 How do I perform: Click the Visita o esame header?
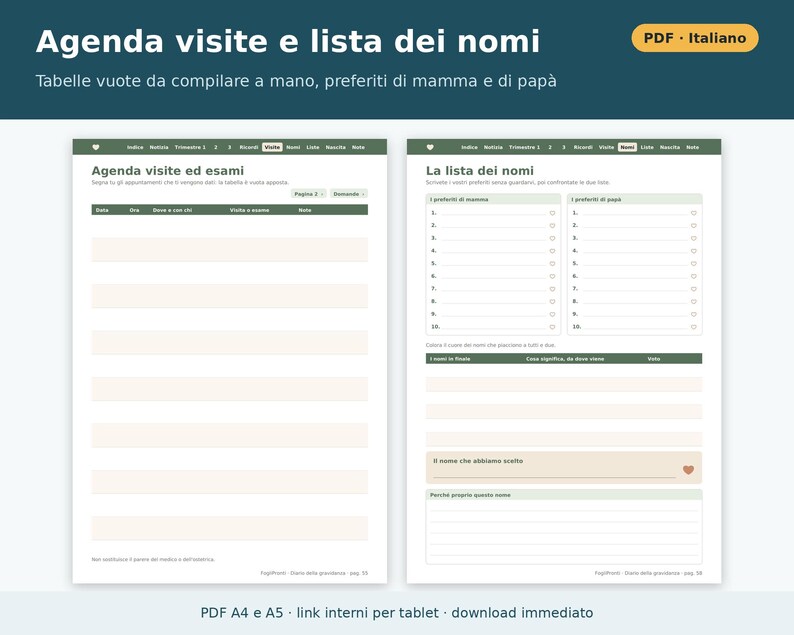250,210
